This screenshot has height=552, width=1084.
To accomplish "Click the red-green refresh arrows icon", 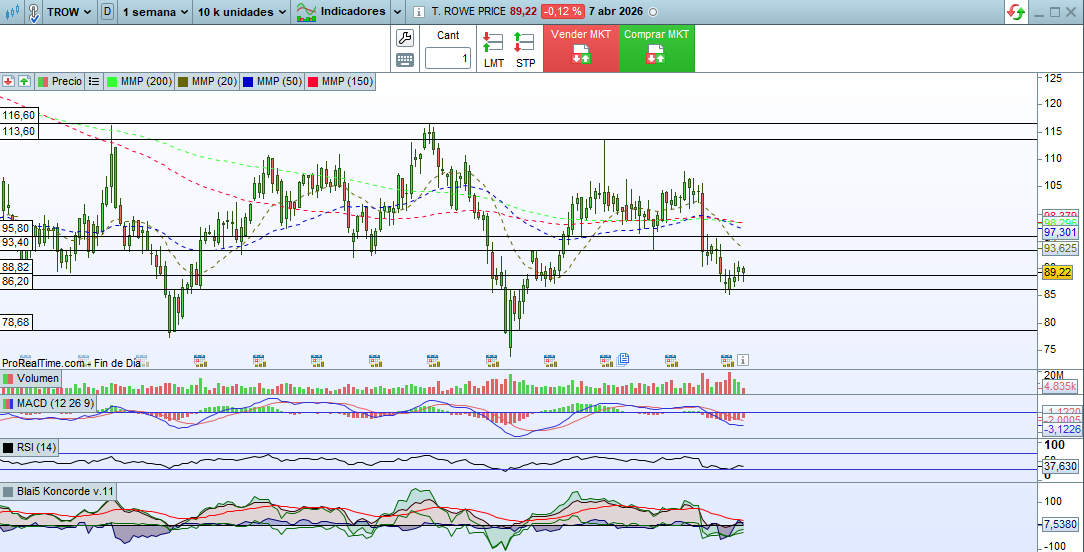I will 1016,12.
